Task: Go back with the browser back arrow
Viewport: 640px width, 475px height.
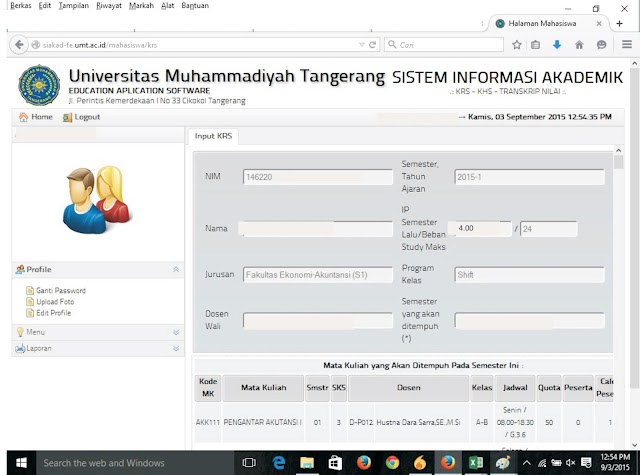Action: tap(19, 44)
